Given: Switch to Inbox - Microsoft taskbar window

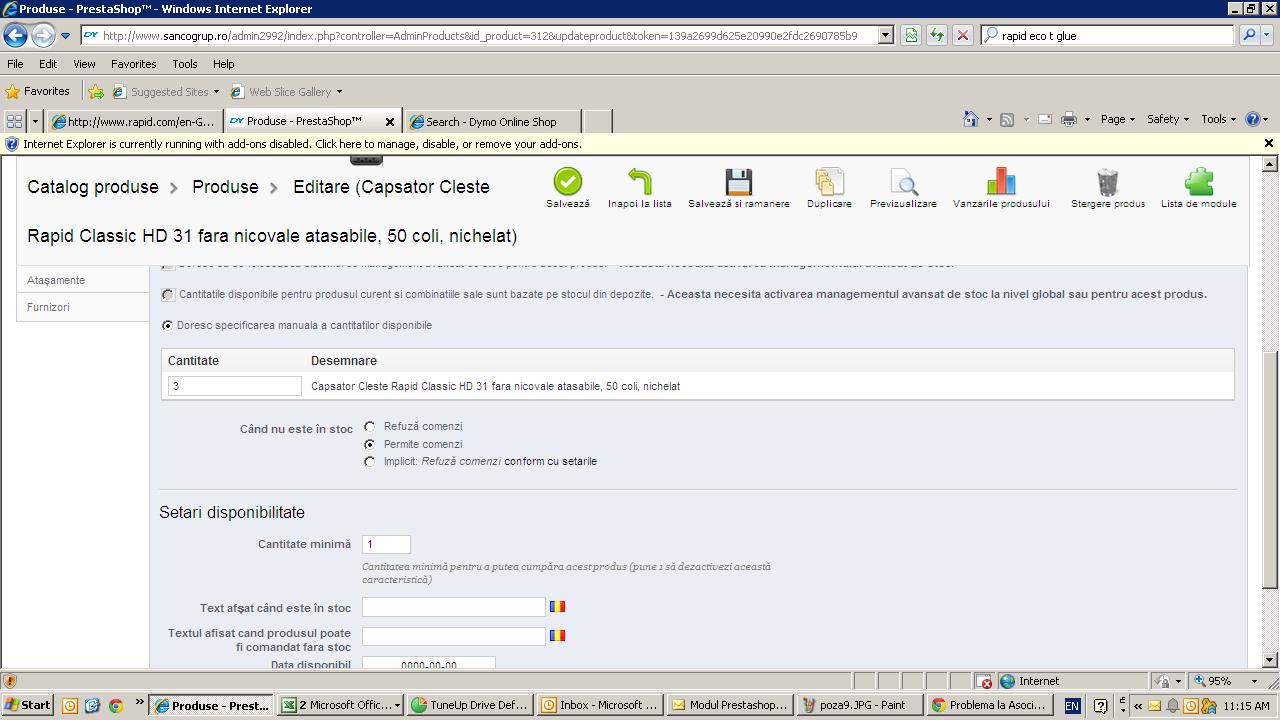Looking at the screenshot, I should pyautogui.click(x=598, y=705).
